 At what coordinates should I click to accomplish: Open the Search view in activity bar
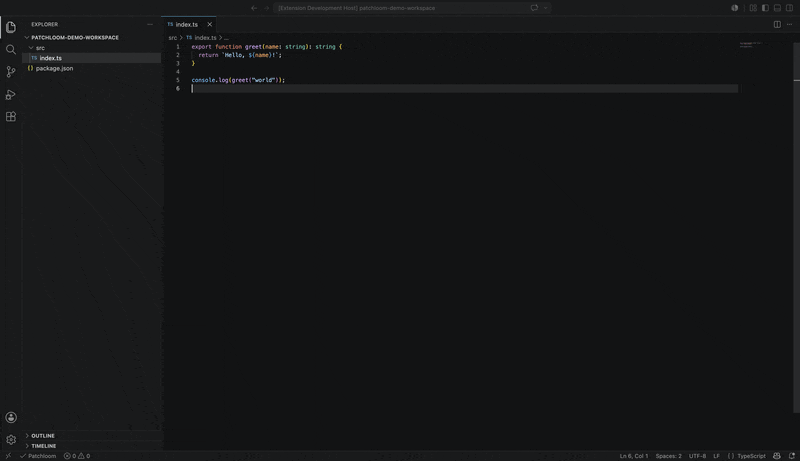11,49
